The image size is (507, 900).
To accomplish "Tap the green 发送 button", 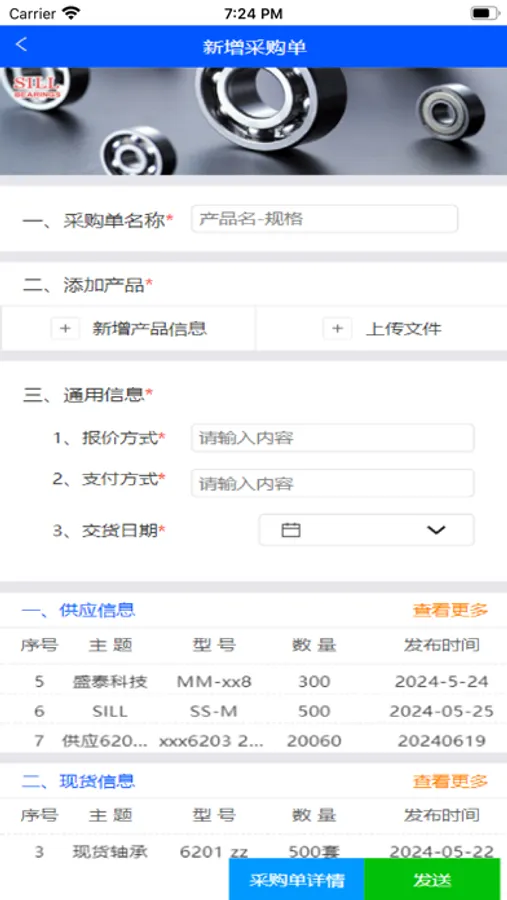I will point(432,879).
